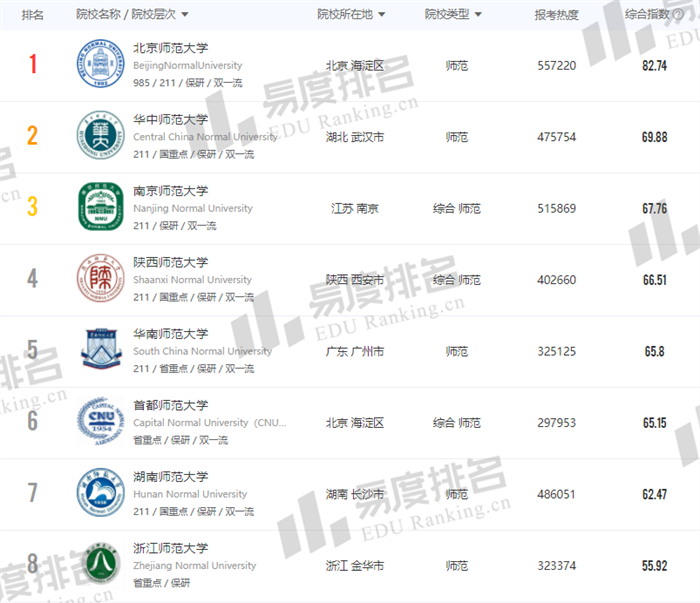Image resolution: width=700 pixels, height=603 pixels.
Task: Click rank number 1 in red
Action: (33, 63)
